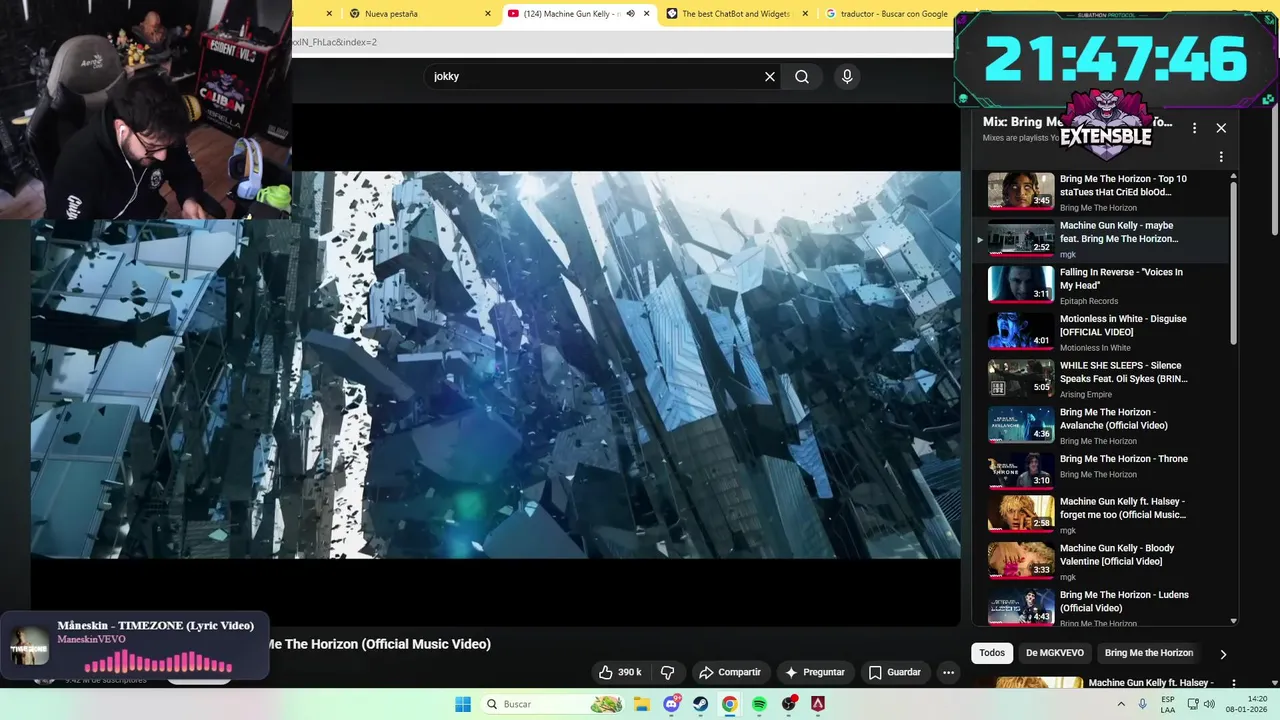The height and width of the screenshot is (720, 1280).
Task: Open the Windows Start menu
Action: click(x=463, y=704)
